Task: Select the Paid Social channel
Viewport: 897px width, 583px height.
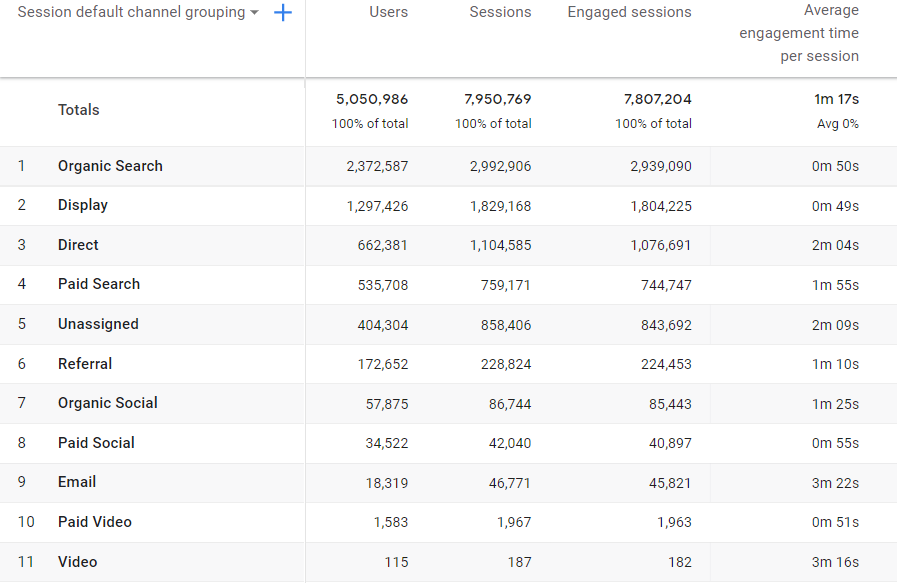Action: 96,443
